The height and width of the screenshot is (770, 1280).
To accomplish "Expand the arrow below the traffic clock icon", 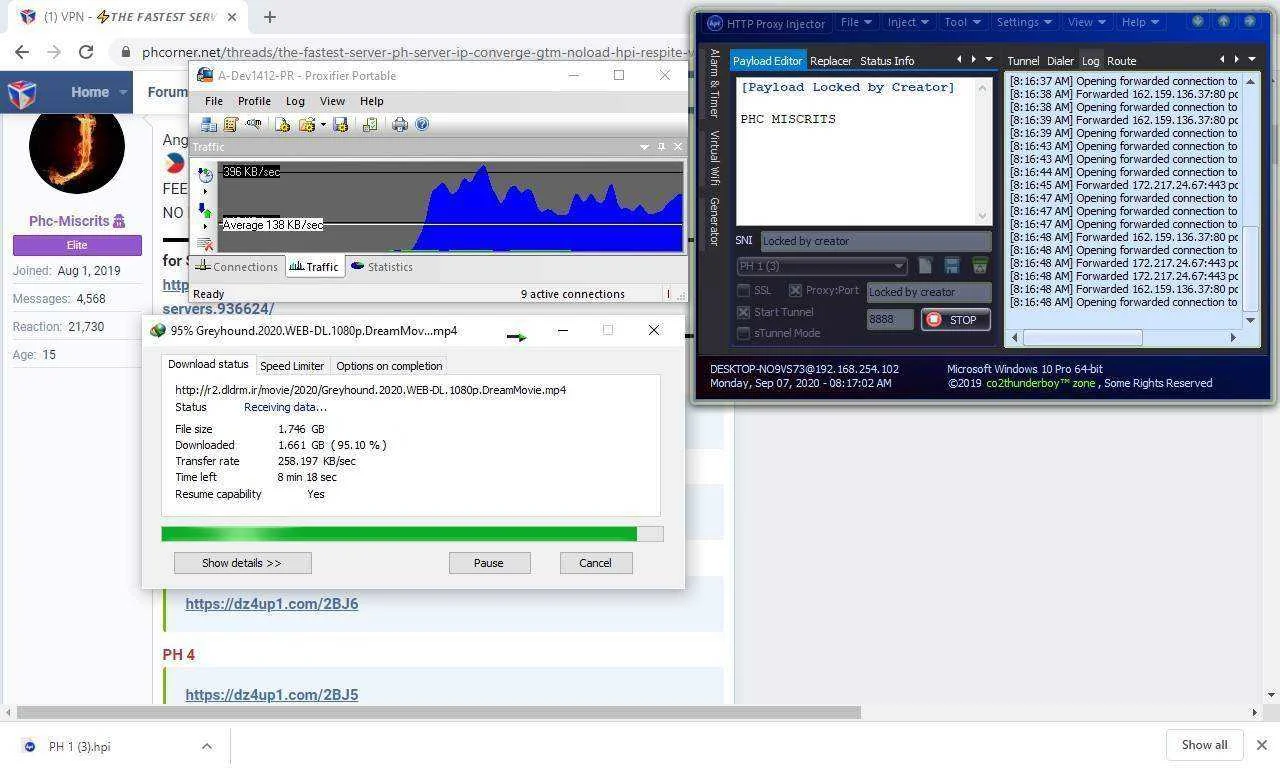I will [205, 191].
